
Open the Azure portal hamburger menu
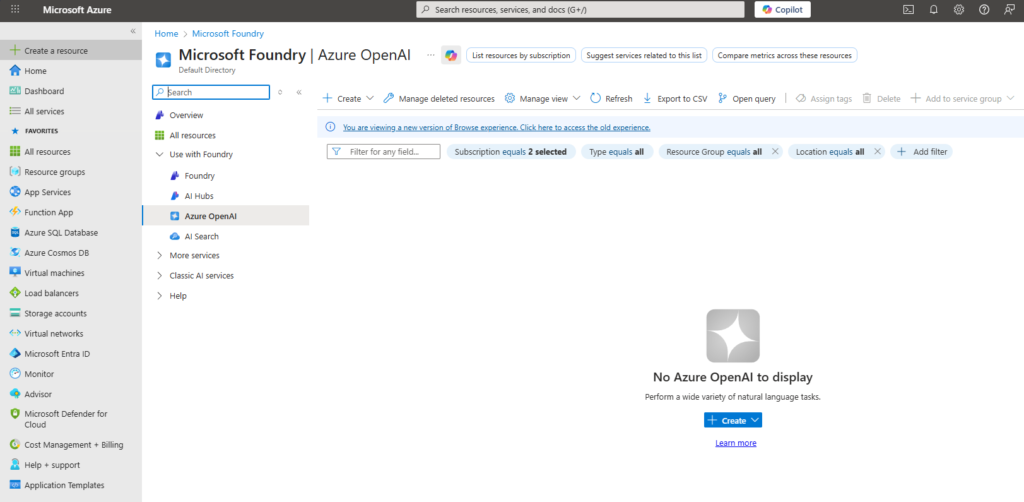[14, 9]
